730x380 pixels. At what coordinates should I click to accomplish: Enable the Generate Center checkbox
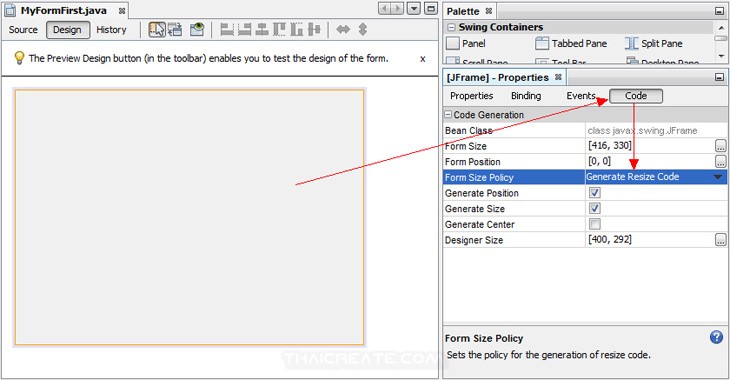(x=595, y=224)
